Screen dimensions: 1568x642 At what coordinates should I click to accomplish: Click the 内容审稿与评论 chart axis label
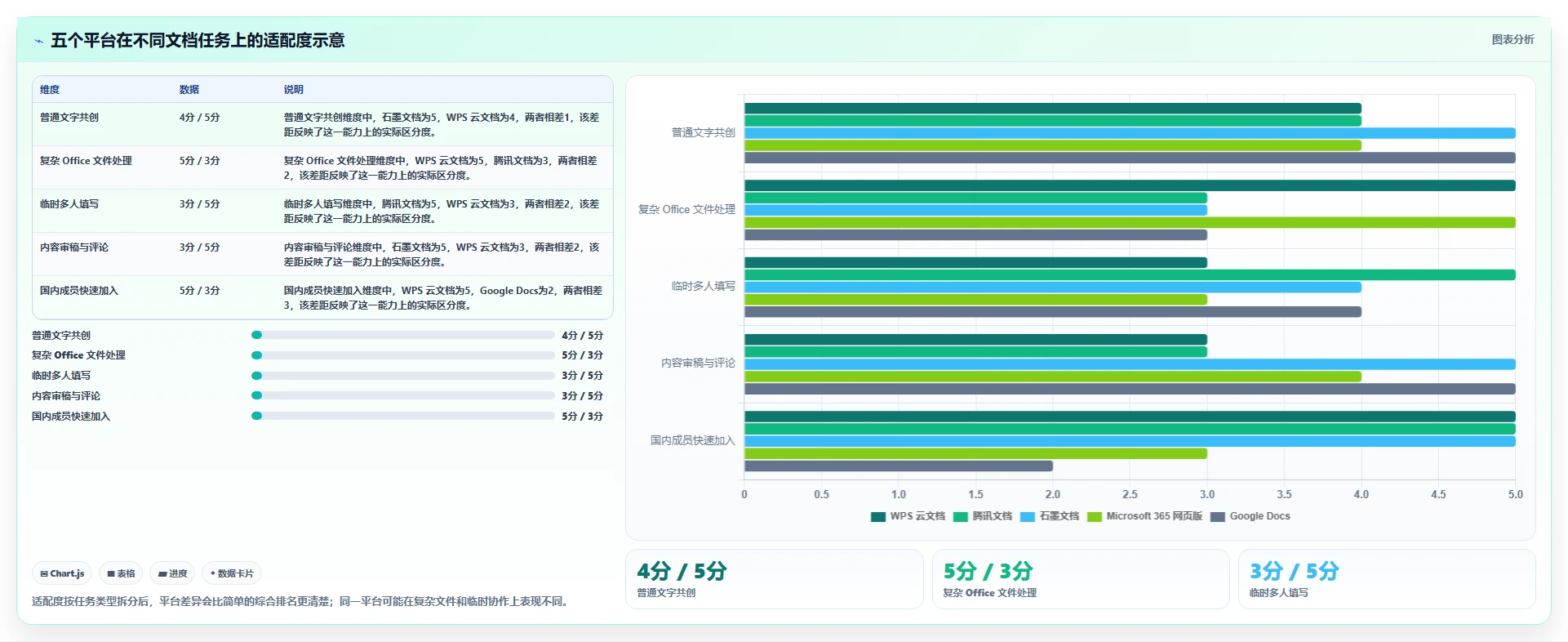(x=698, y=363)
